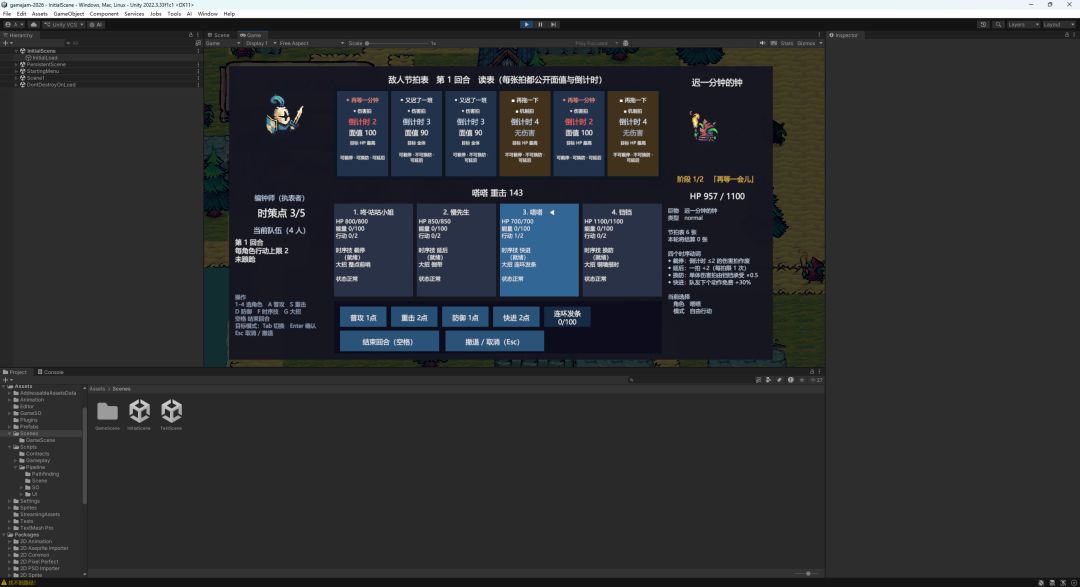Open the Component menu
The height and width of the screenshot is (587, 1080).
(x=104, y=14)
